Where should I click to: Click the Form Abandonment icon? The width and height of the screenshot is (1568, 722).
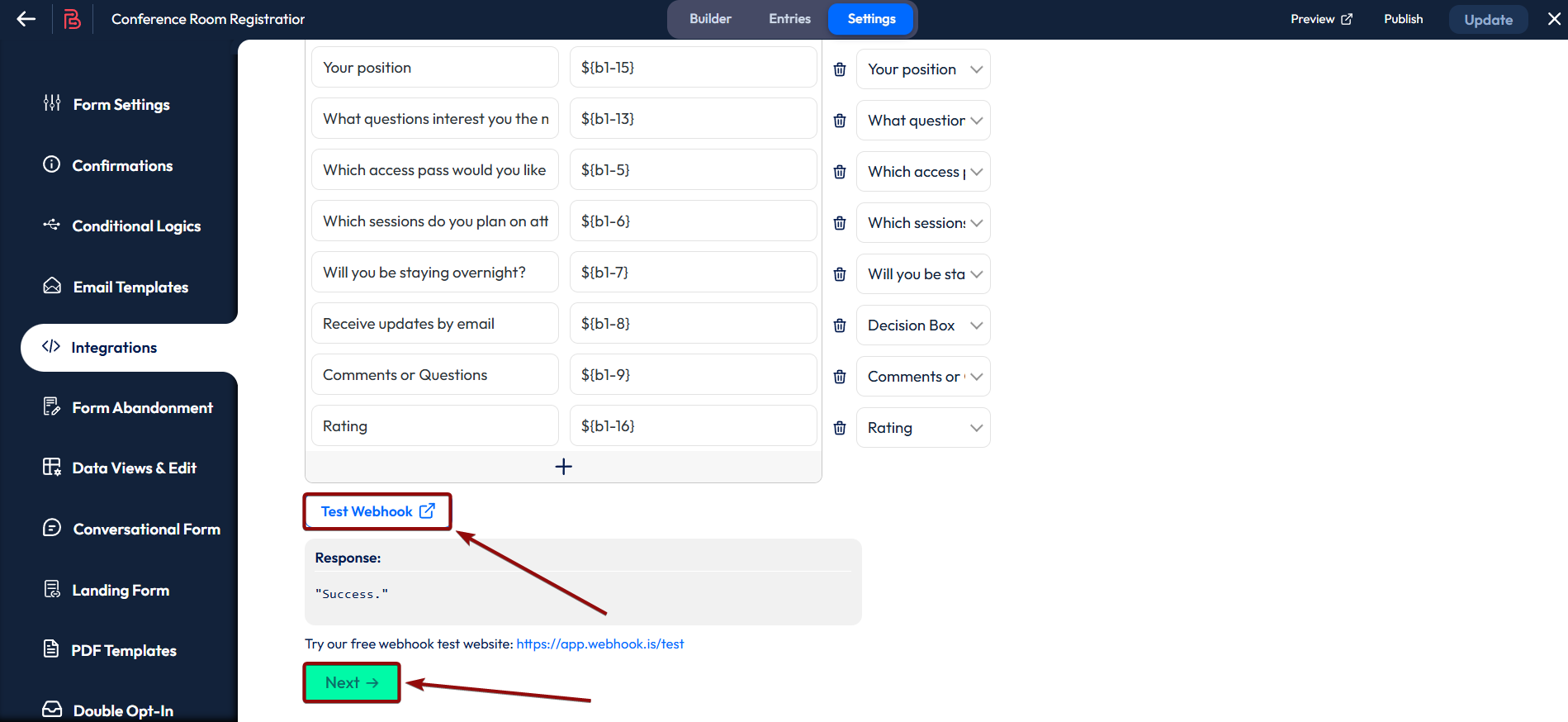(x=52, y=406)
